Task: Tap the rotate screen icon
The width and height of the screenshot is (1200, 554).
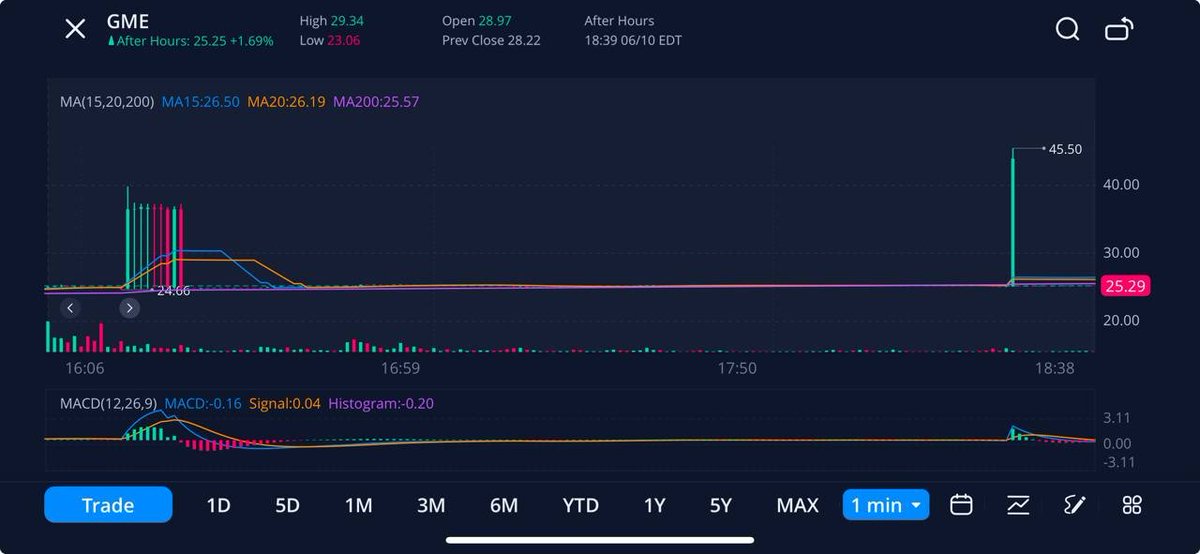Action: pos(1119,29)
